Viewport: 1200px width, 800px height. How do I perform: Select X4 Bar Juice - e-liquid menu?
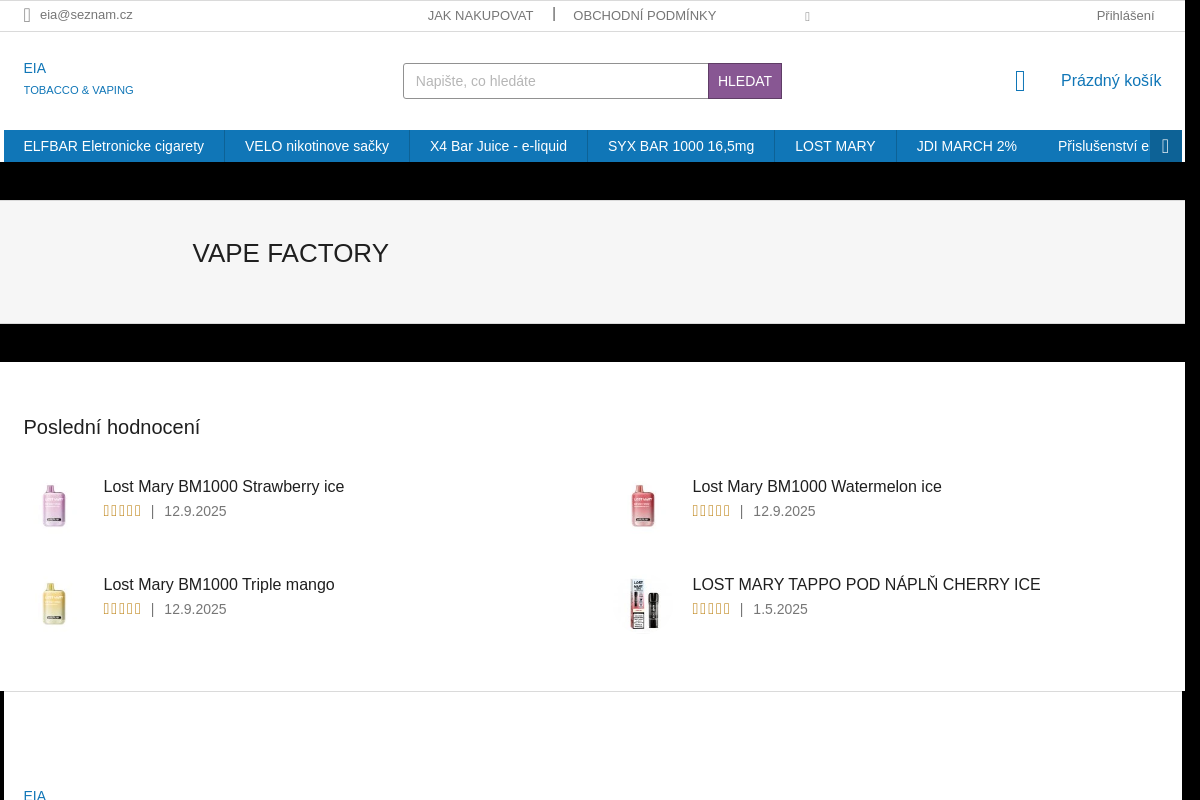498,146
